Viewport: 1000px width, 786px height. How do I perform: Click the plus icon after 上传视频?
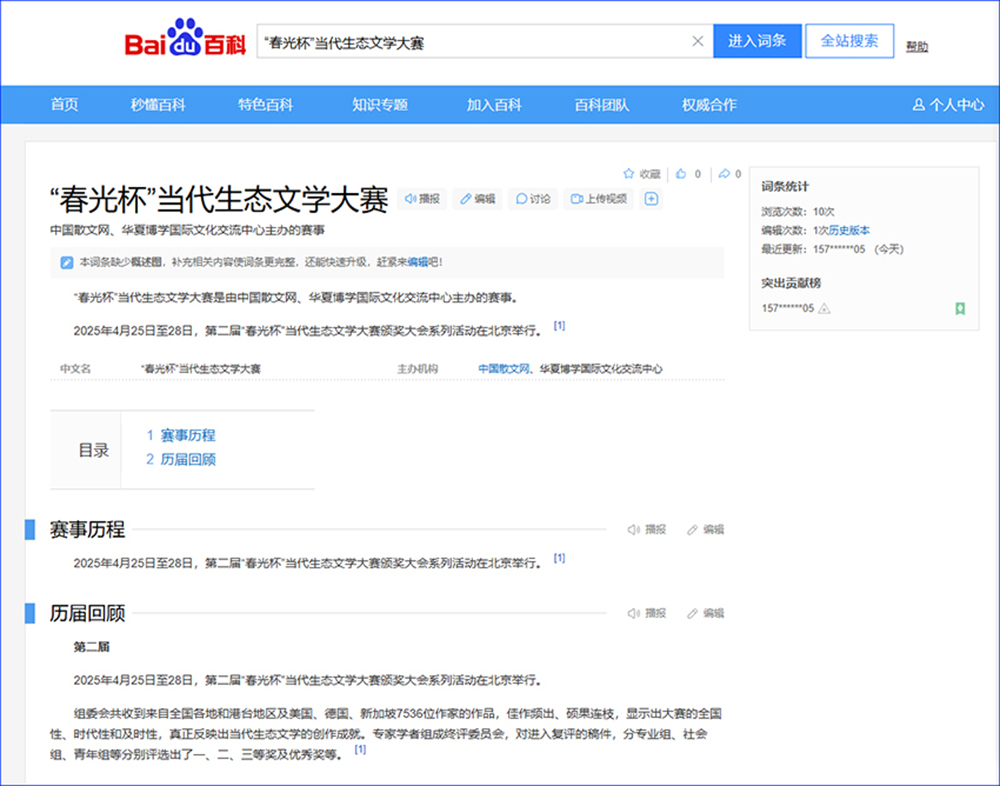tap(651, 199)
